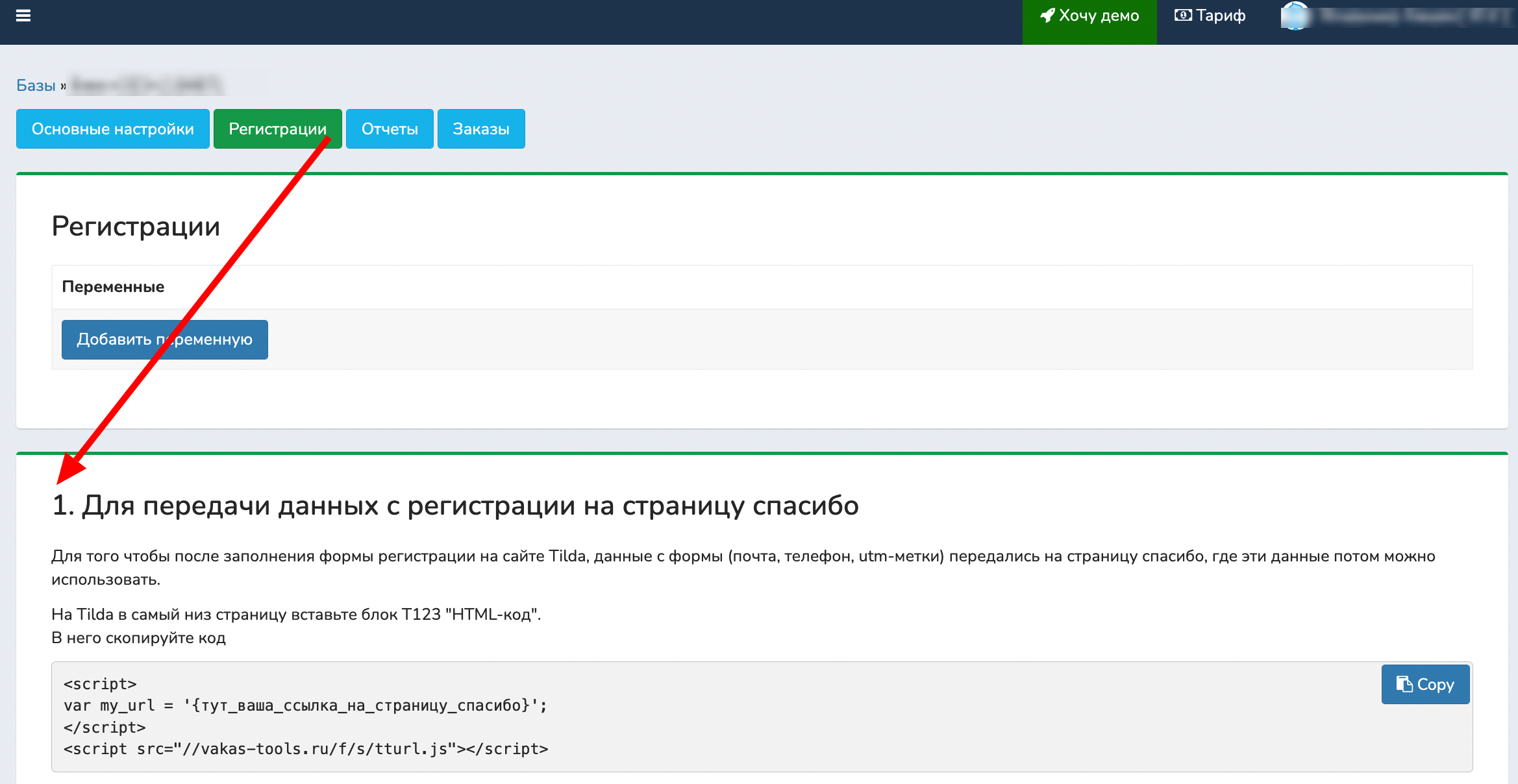This screenshot has width=1518, height=784.
Task: Open the blurred user account name
Action: click(x=1414, y=16)
